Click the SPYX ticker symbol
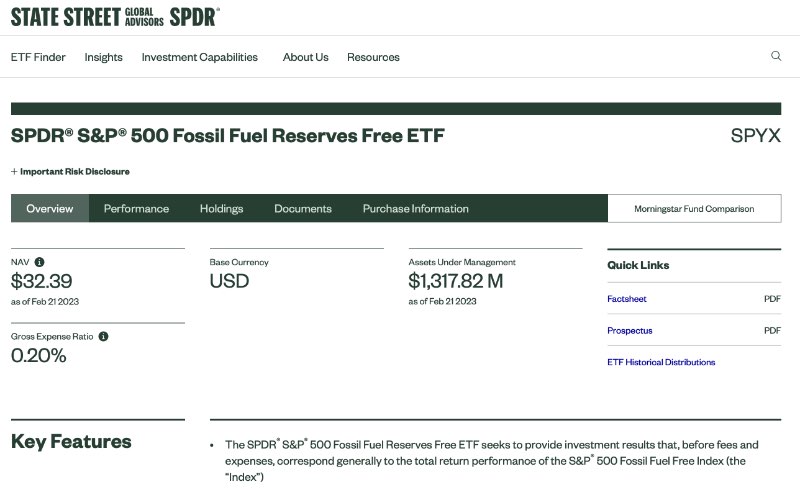The height and width of the screenshot is (492, 800). click(756, 136)
